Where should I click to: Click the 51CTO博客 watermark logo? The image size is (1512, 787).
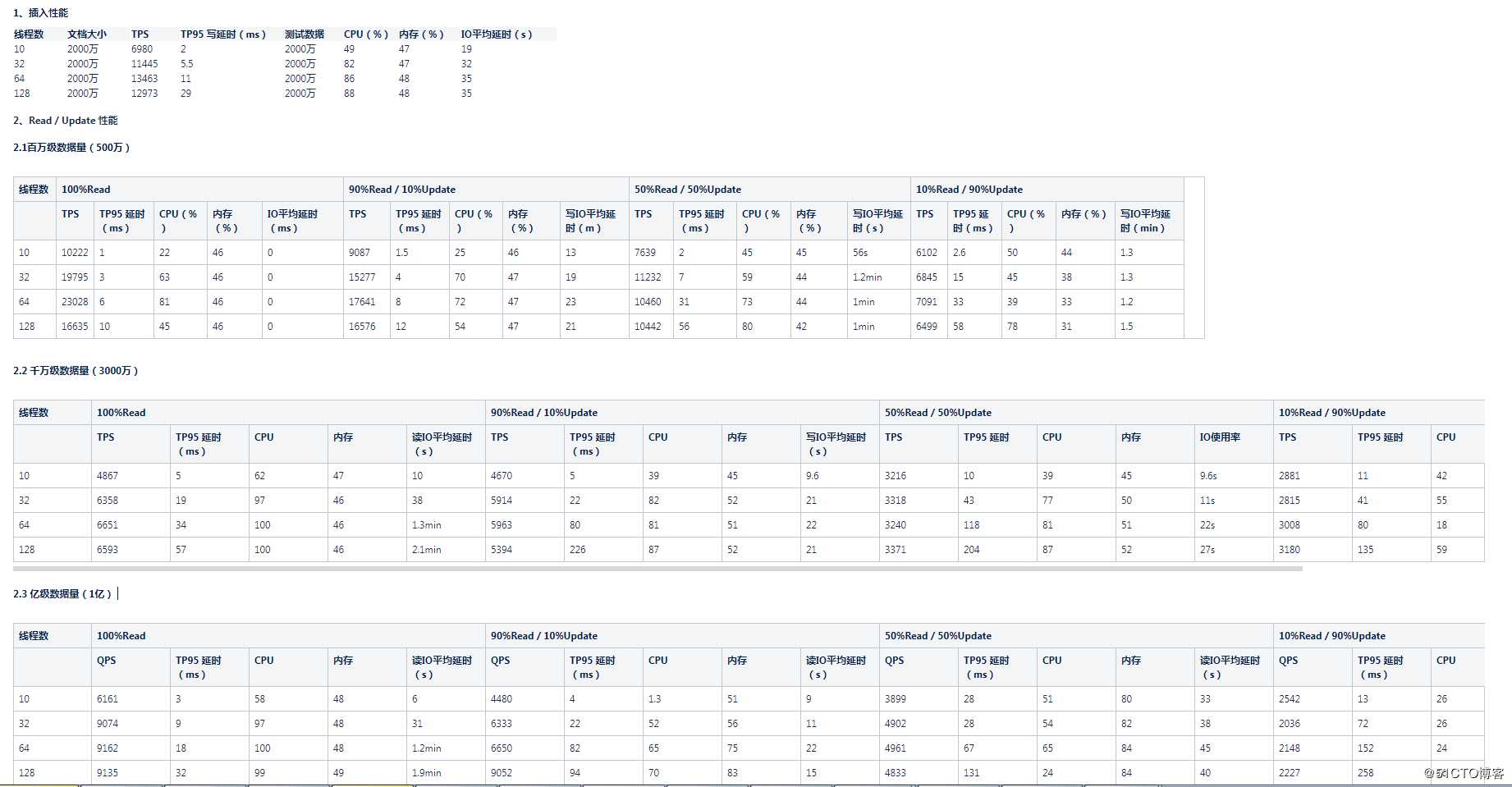(1464, 773)
